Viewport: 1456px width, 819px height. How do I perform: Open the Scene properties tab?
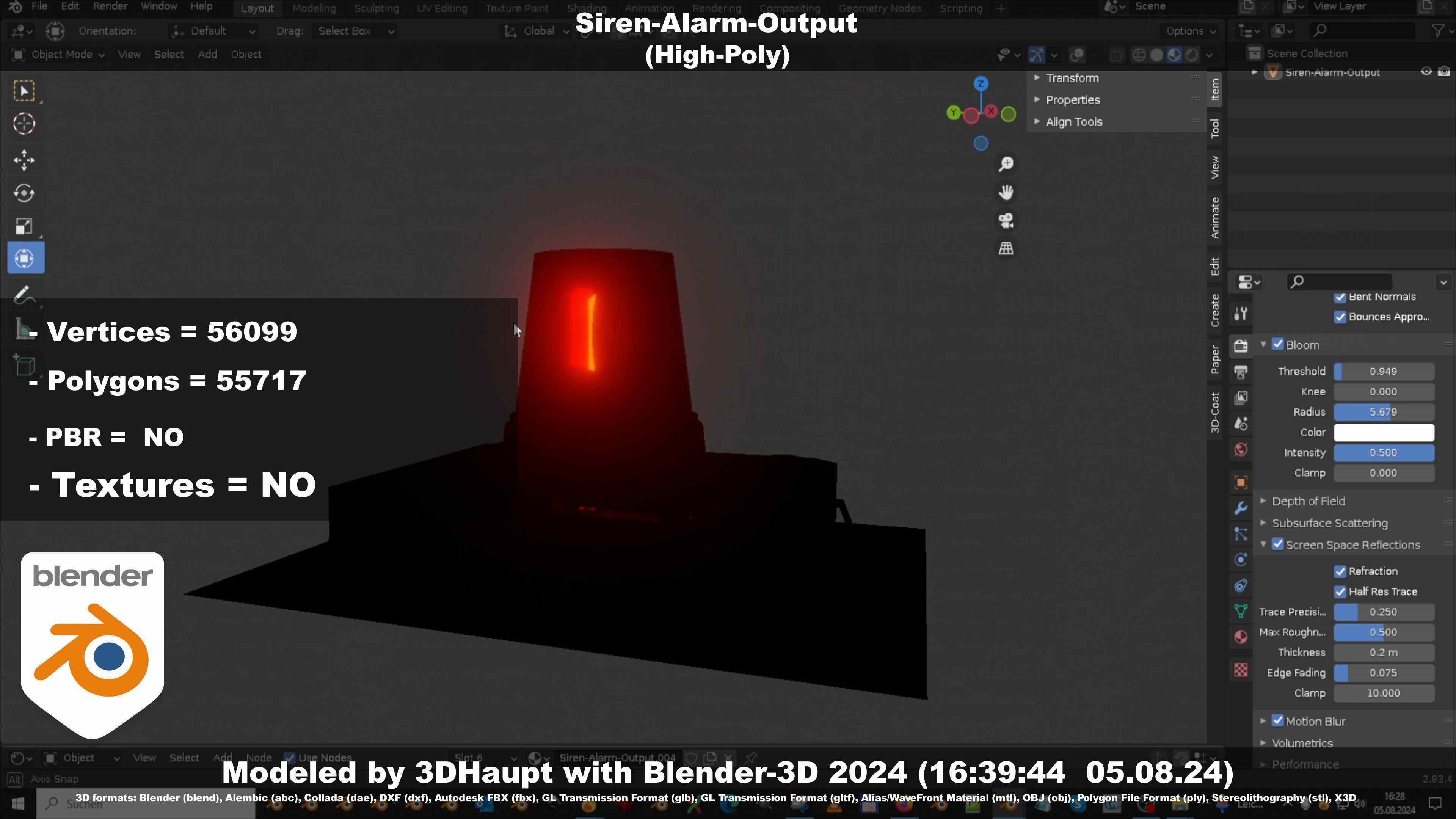[1241, 424]
